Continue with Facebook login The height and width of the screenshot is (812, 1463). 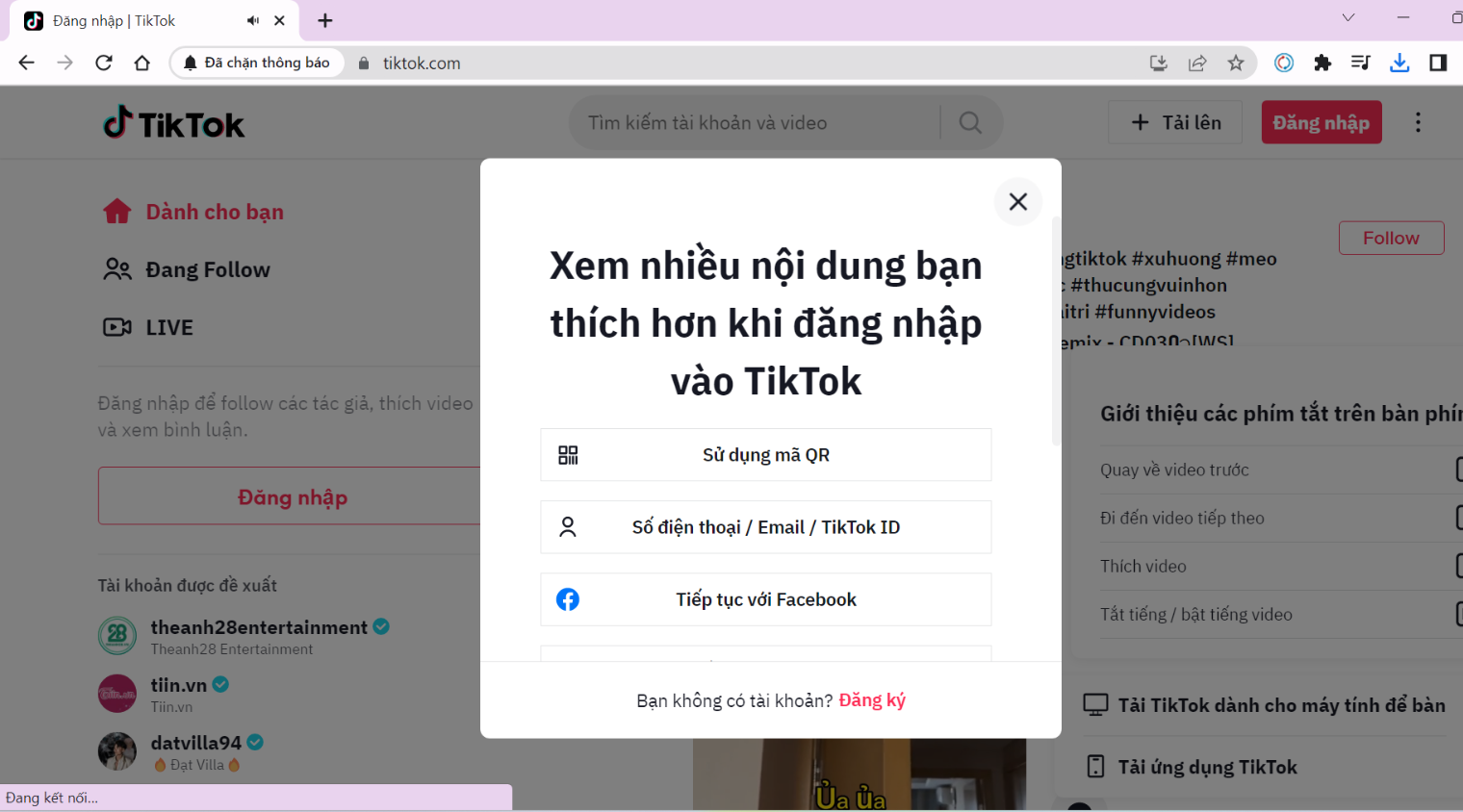(765, 599)
